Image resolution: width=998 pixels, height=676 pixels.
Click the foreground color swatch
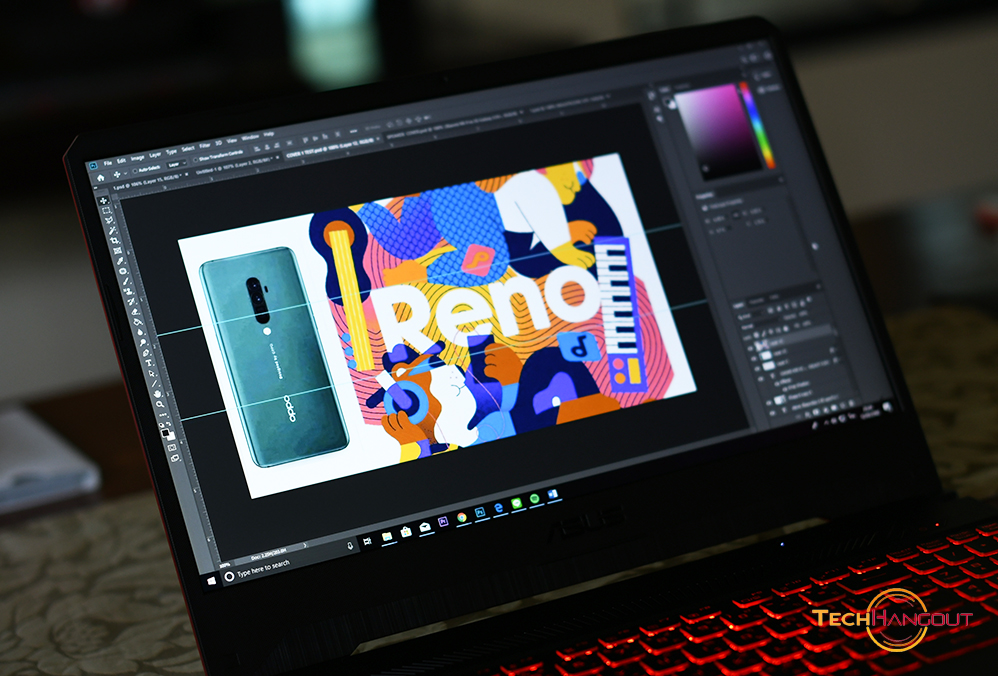[165, 433]
